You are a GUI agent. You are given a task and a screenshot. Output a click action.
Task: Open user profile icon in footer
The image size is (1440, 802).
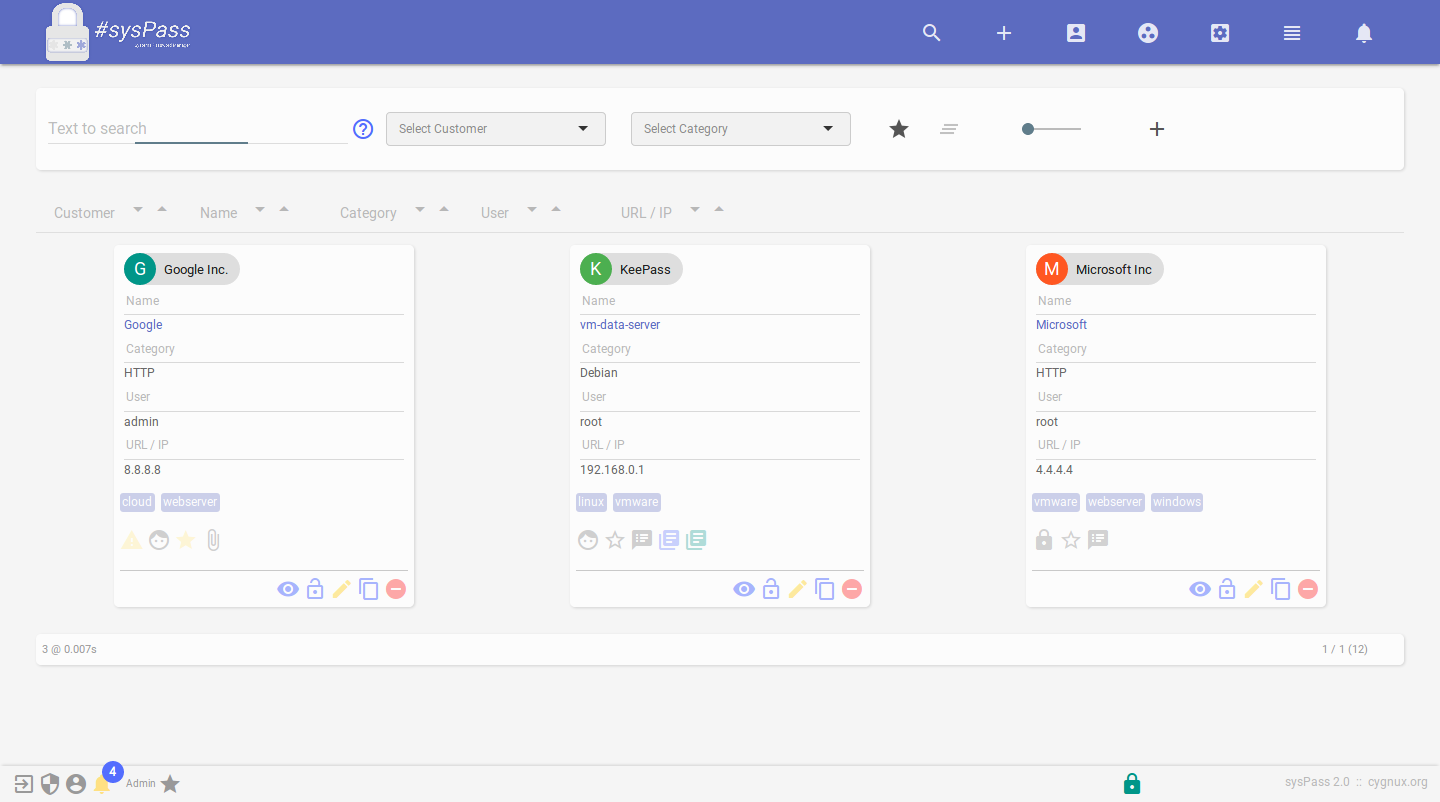[76, 784]
